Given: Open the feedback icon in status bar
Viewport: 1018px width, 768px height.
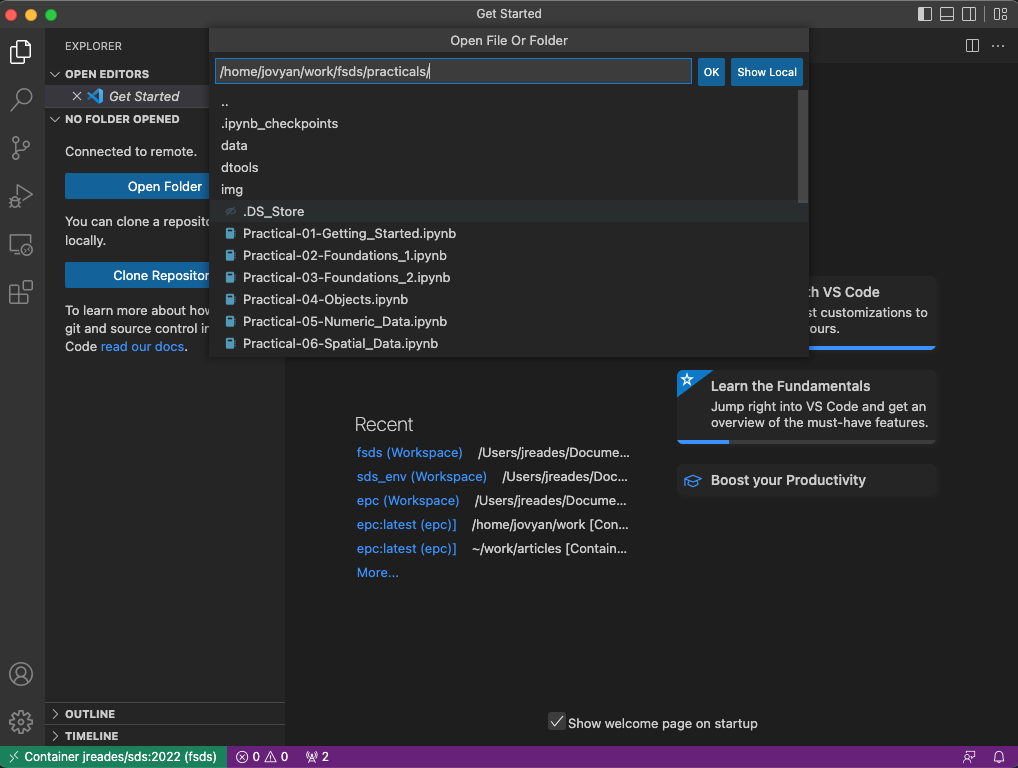Looking at the screenshot, I should [x=969, y=757].
